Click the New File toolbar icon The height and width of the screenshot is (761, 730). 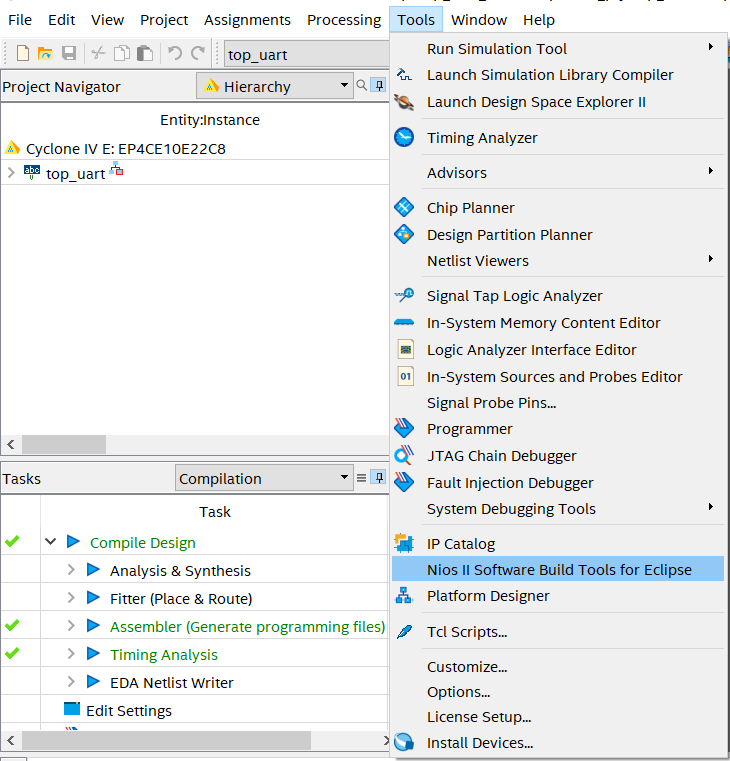tap(22, 53)
